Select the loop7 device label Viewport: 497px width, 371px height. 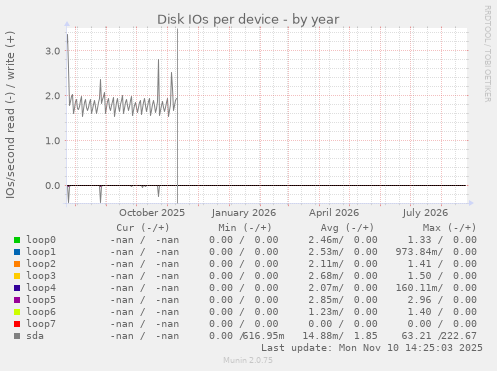click(x=41, y=324)
